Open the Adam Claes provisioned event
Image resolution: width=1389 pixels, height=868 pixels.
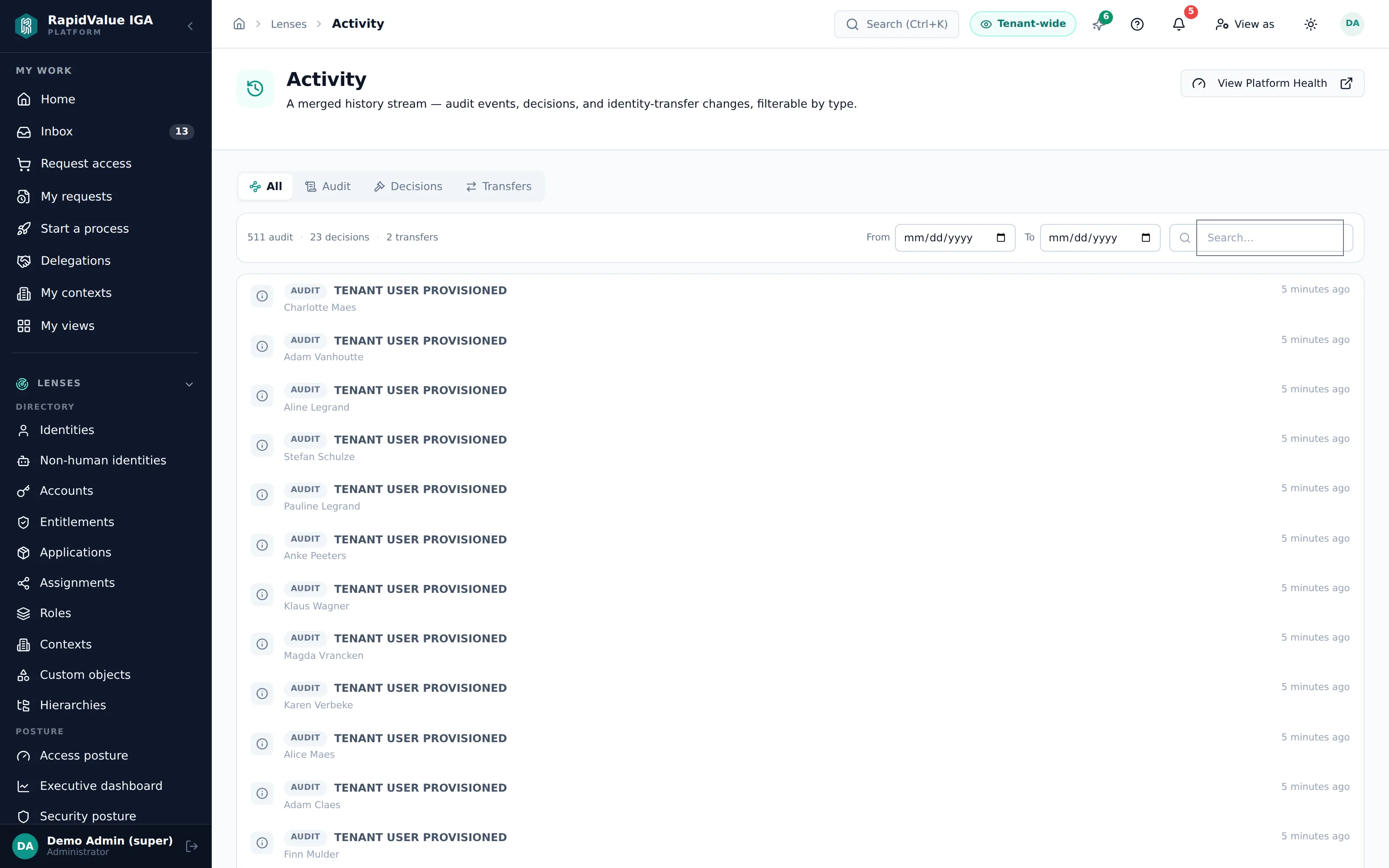800,796
